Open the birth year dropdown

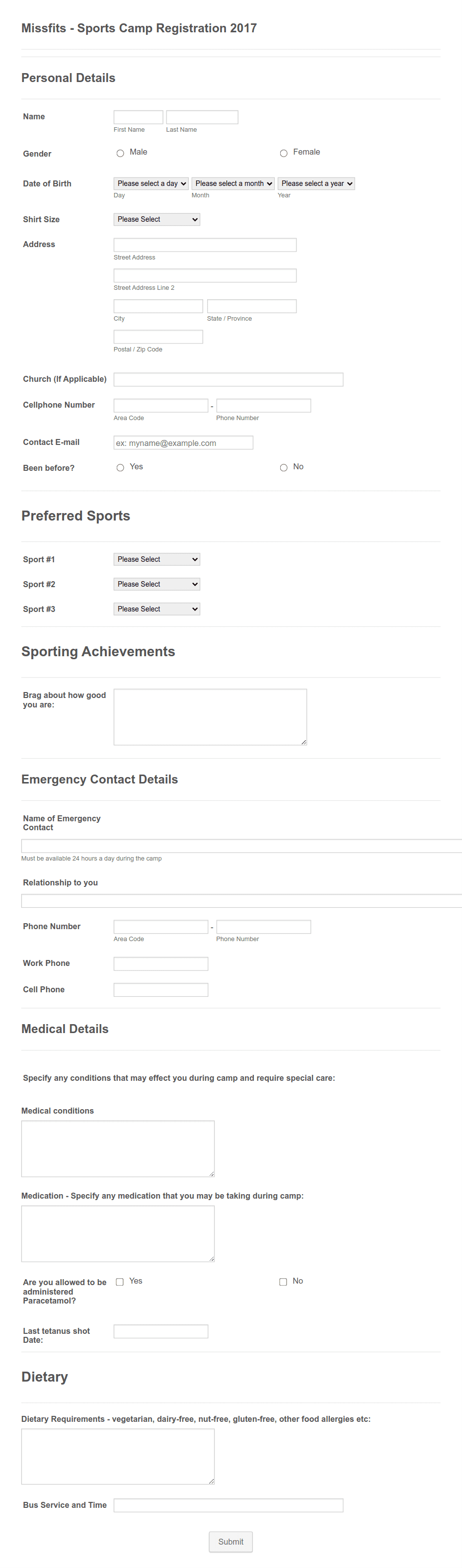click(x=316, y=183)
